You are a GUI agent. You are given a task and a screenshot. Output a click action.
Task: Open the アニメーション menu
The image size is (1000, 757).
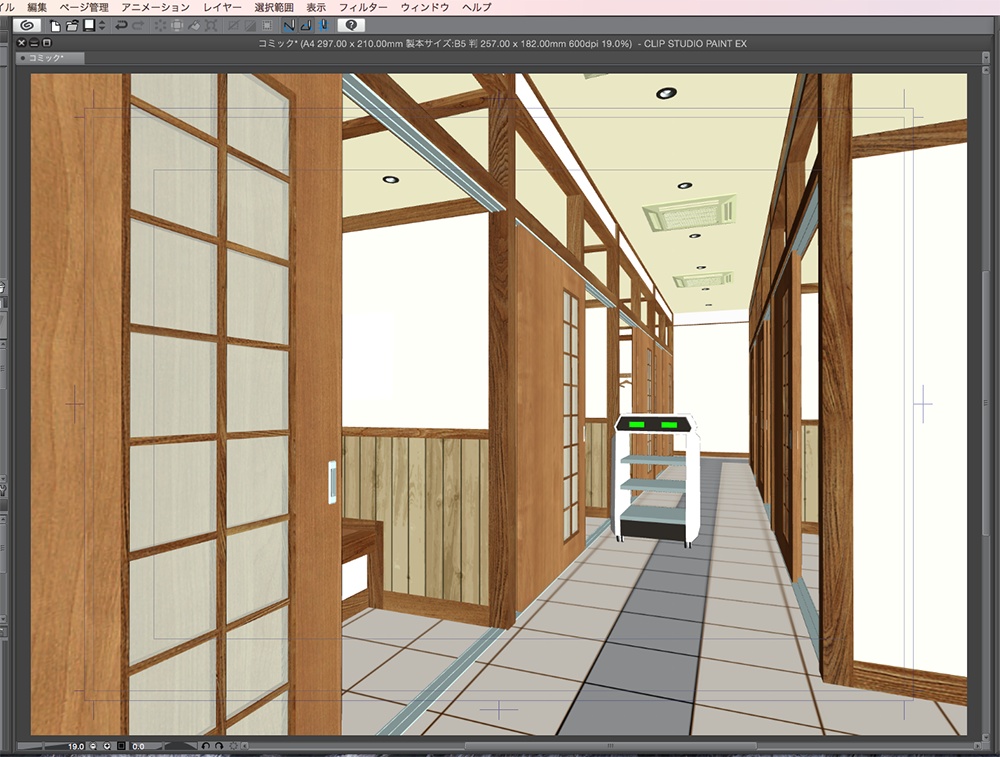click(x=155, y=7)
